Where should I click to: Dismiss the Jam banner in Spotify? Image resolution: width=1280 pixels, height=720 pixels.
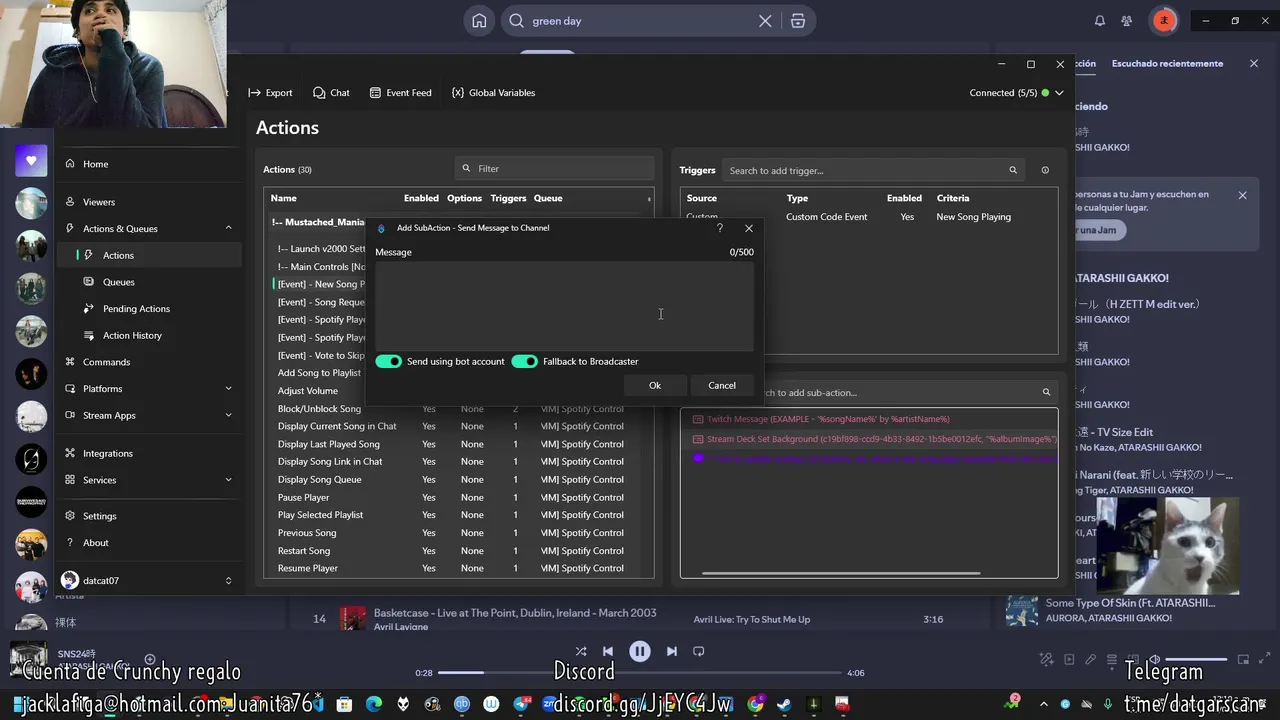[1243, 195]
